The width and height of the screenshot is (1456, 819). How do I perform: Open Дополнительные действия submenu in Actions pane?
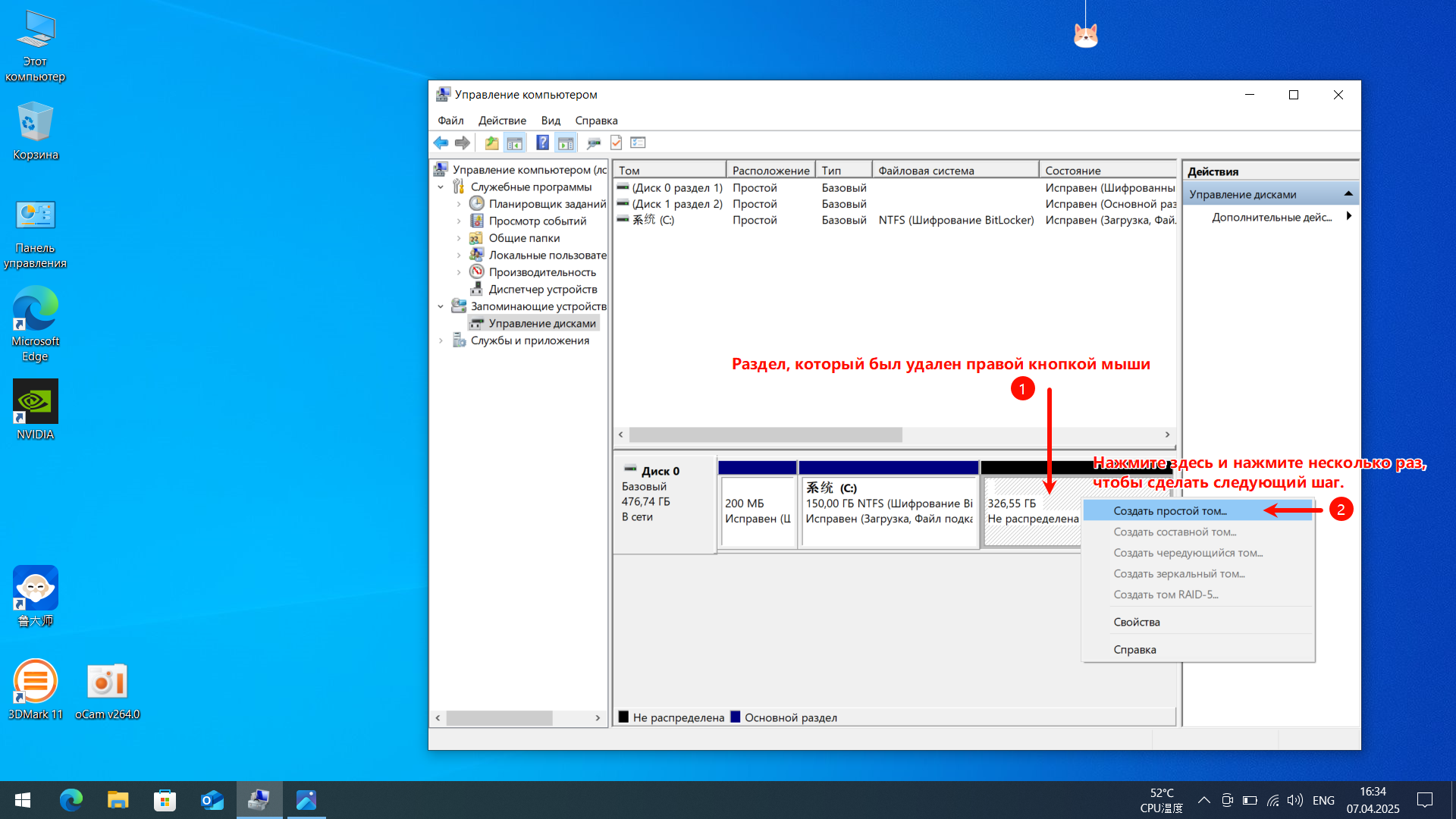[1272, 218]
